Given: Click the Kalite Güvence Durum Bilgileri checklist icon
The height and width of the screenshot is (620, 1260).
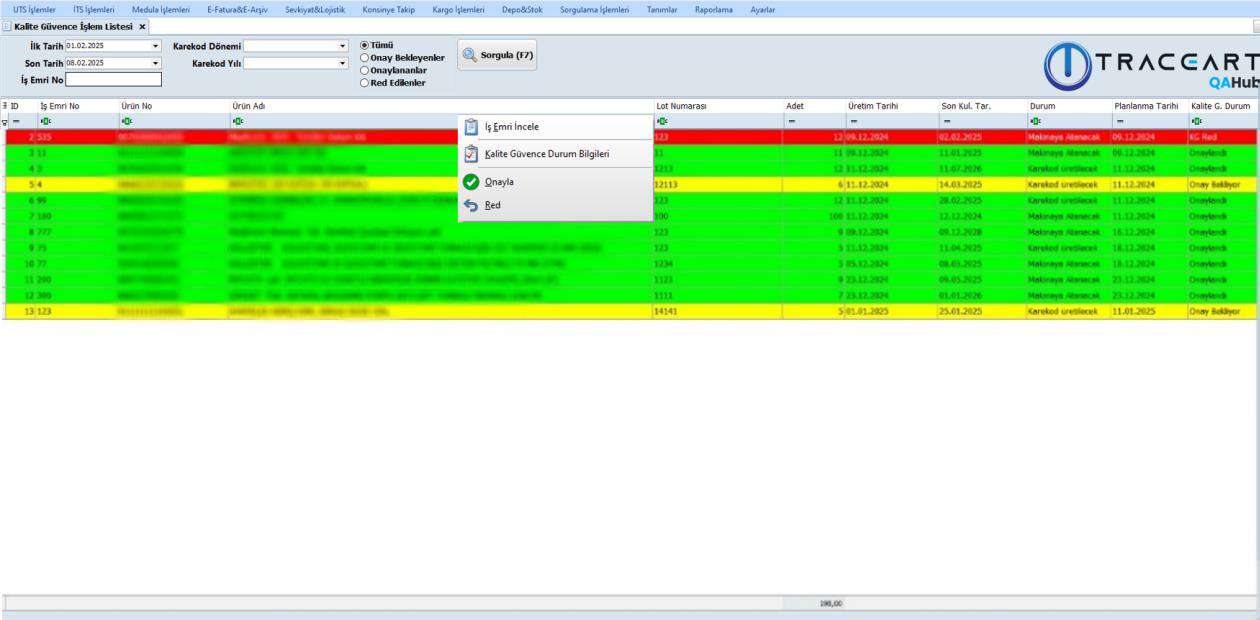Looking at the screenshot, I should pos(471,154).
